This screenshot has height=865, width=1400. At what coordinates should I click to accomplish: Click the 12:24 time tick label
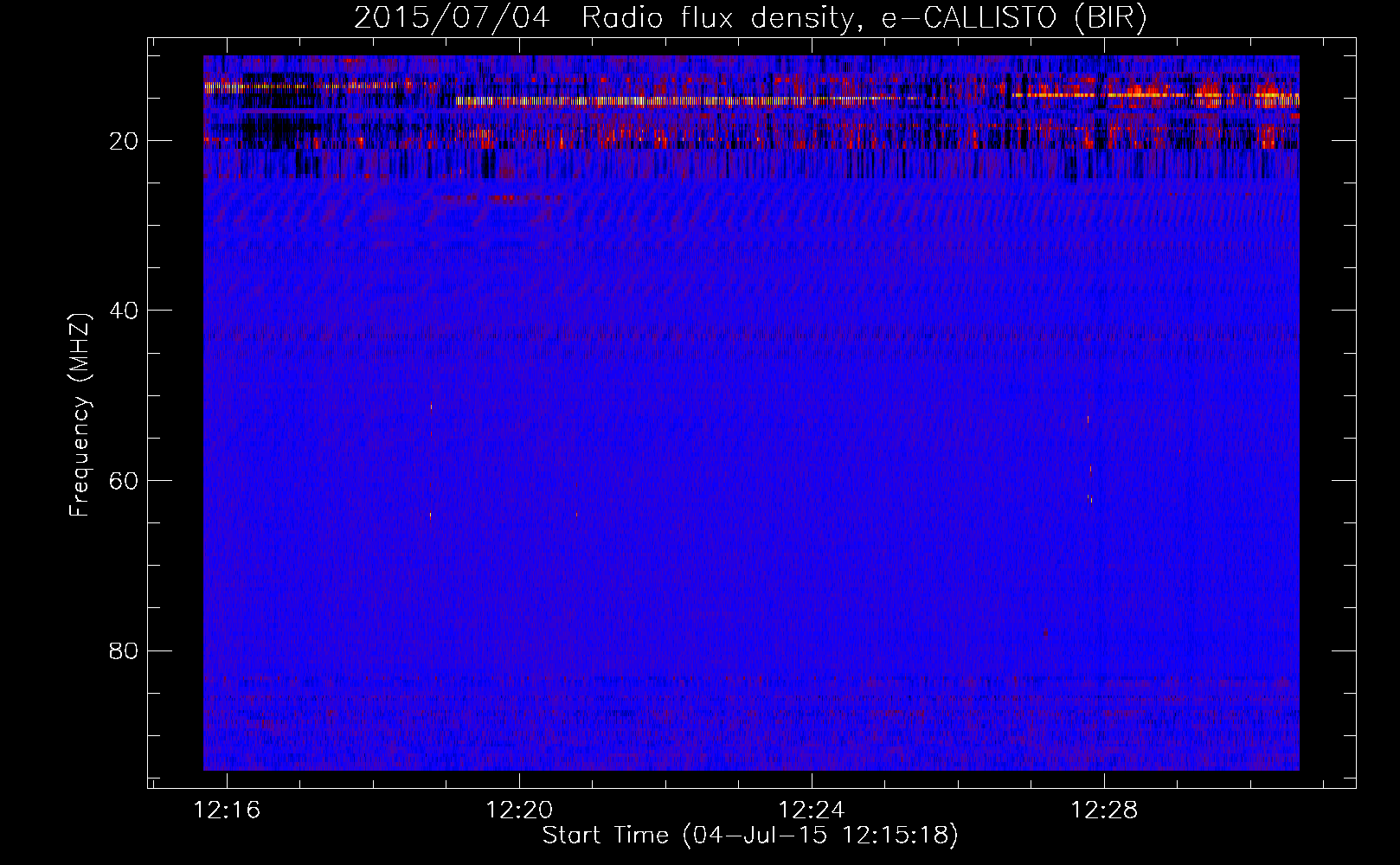812,811
